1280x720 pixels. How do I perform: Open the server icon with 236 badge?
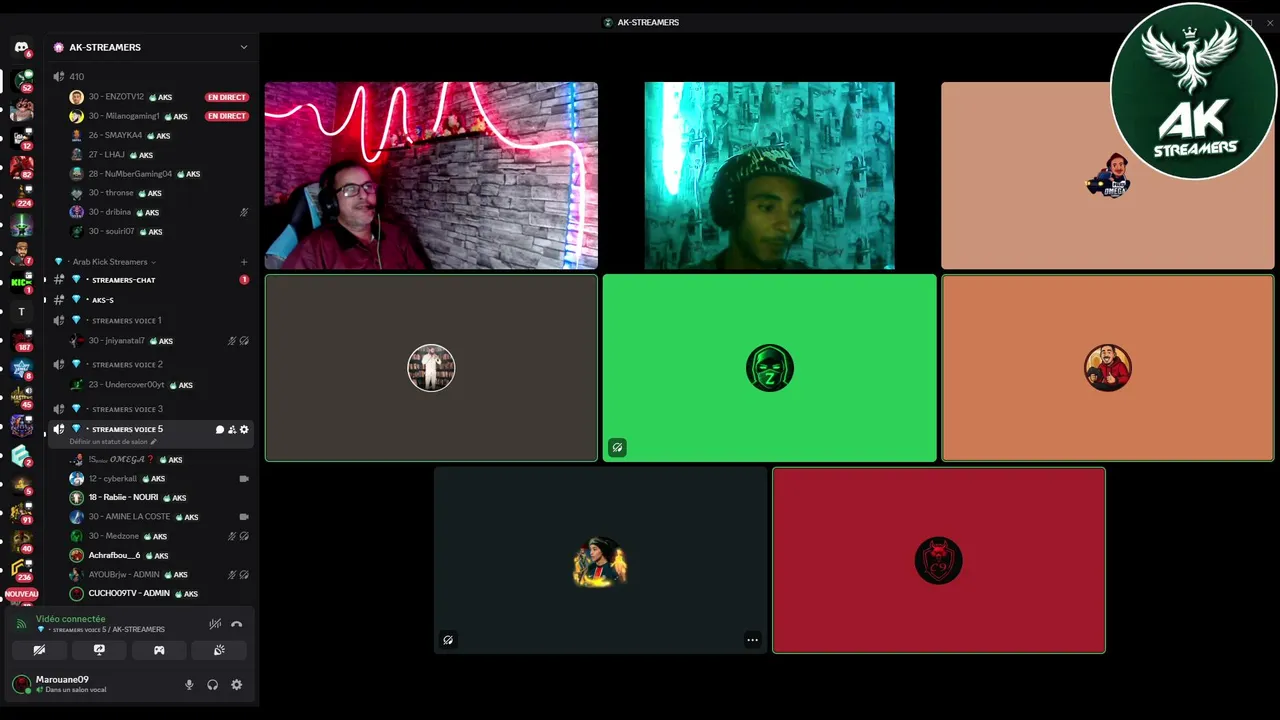pyautogui.click(x=21, y=570)
